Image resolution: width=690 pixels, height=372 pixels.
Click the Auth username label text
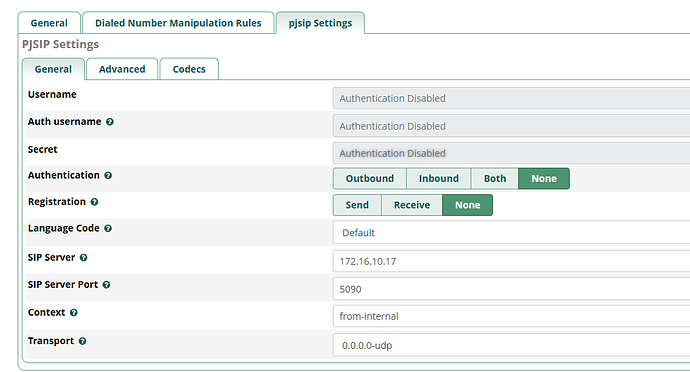(x=65, y=122)
